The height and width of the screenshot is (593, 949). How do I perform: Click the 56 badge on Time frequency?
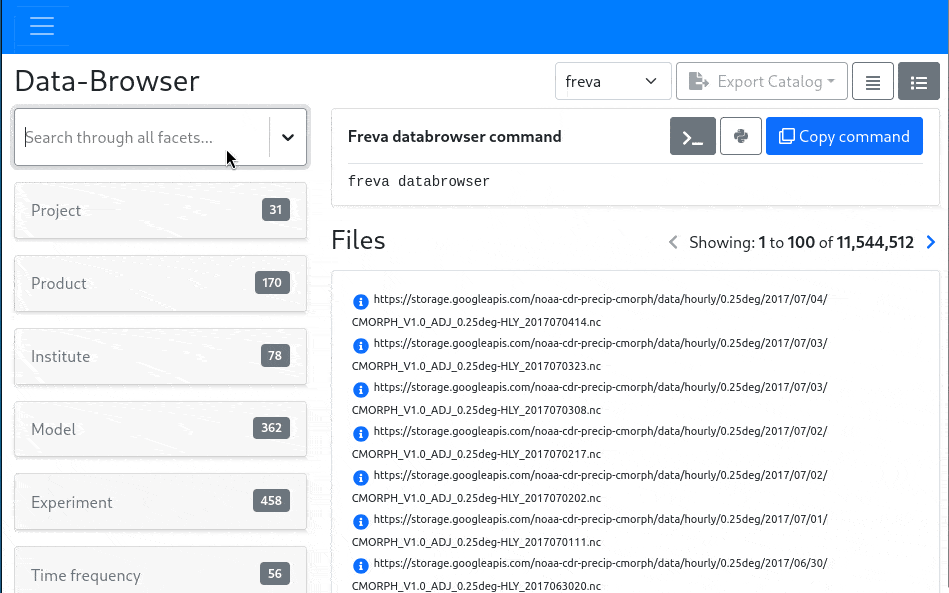pos(275,574)
